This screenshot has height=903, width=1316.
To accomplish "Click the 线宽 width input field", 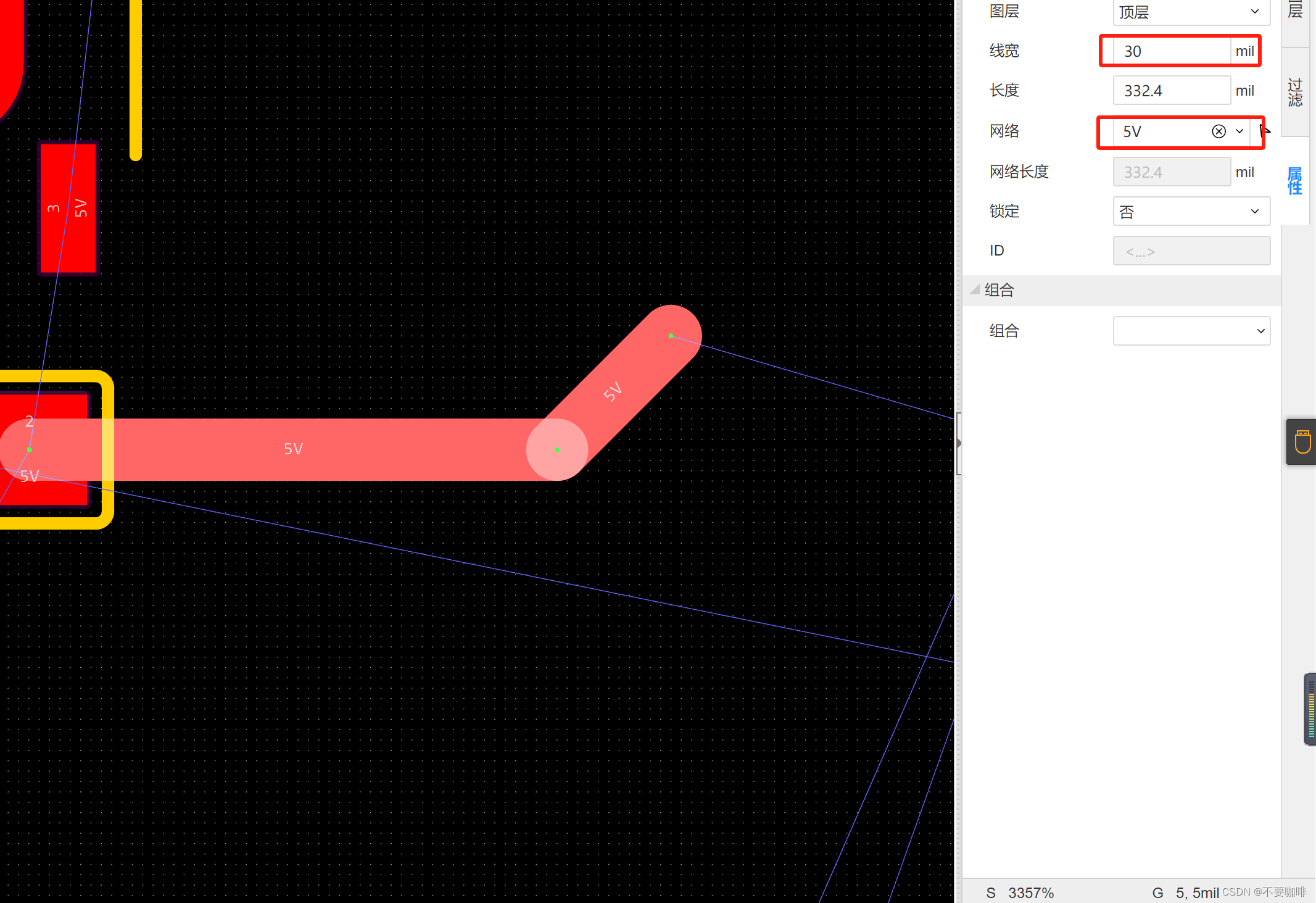I will tap(1171, 51).
